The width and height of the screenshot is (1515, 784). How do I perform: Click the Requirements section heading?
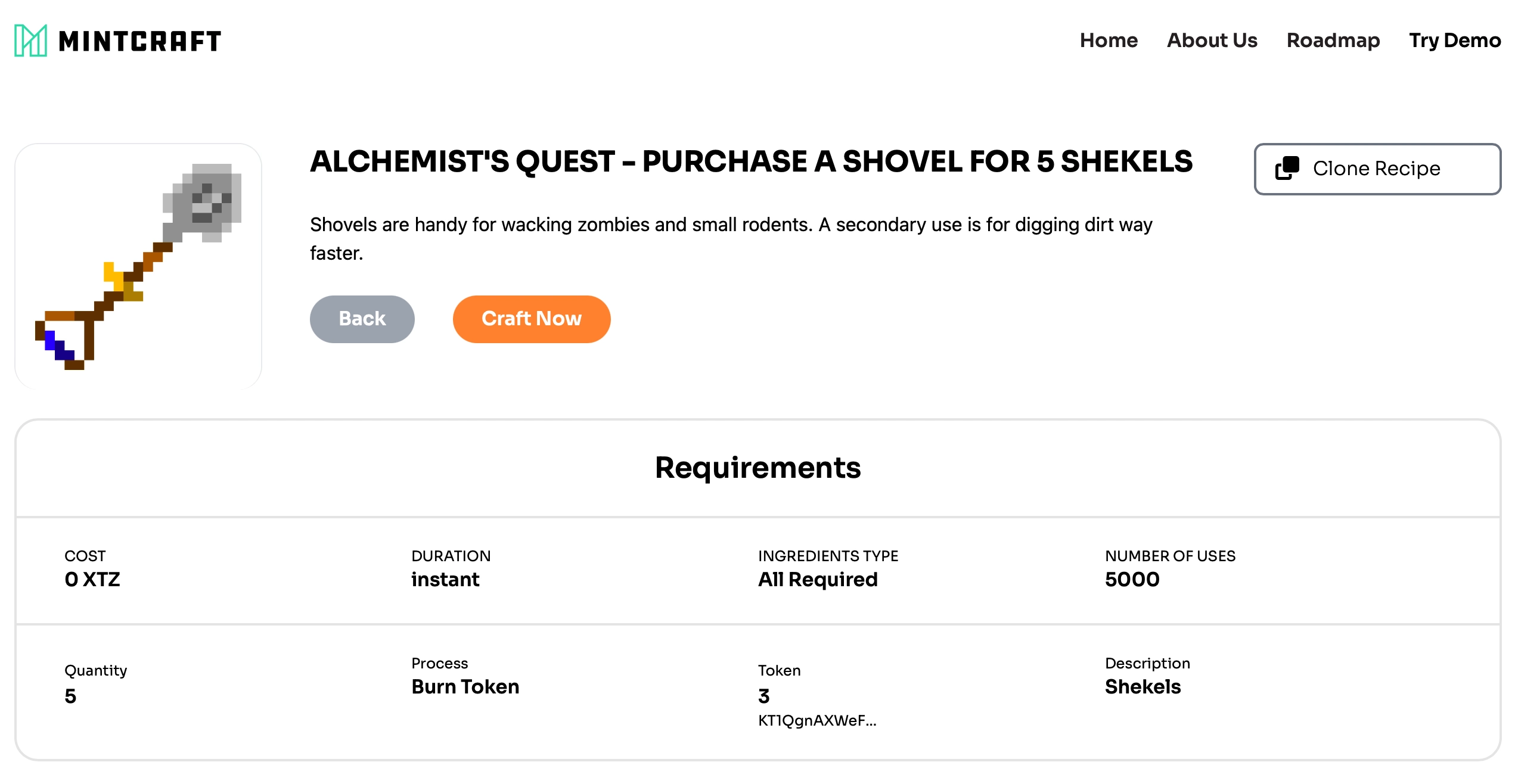[757, 468]
